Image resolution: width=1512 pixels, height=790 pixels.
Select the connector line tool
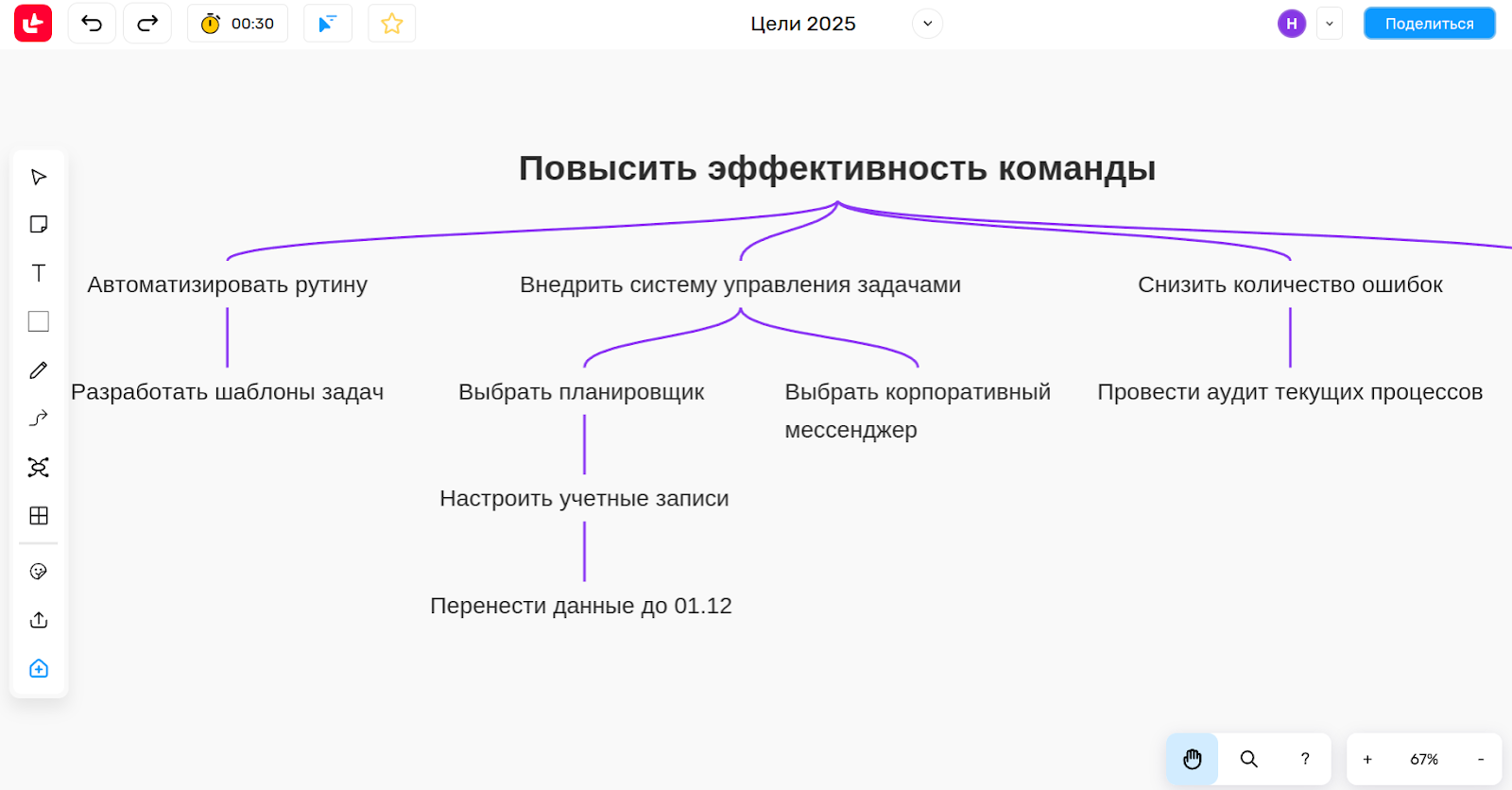coord(39,419)
